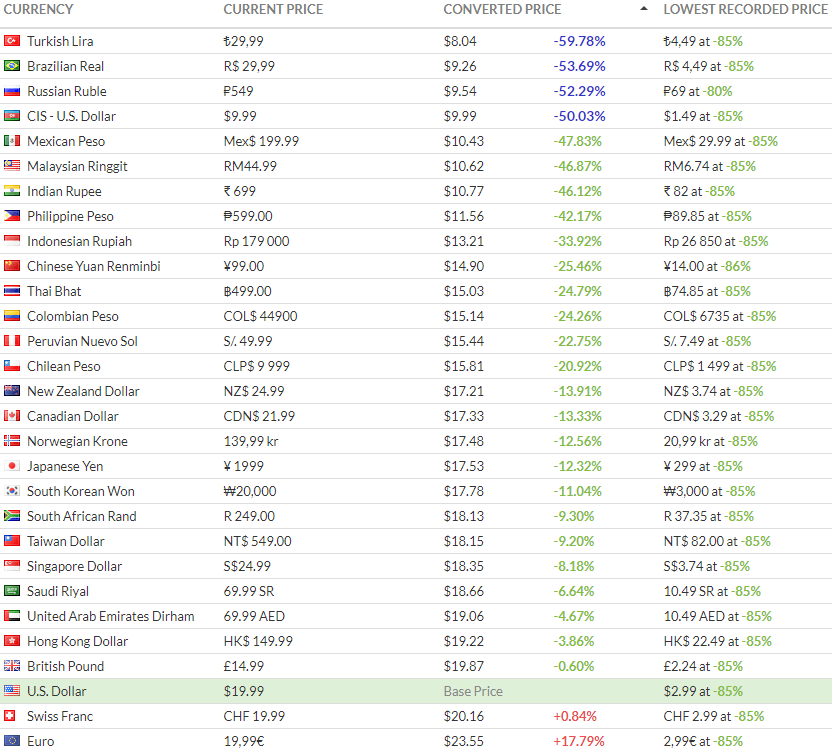Sort by Lowest Recorded Price header
The image size is (832, 750).
[745, 9]
